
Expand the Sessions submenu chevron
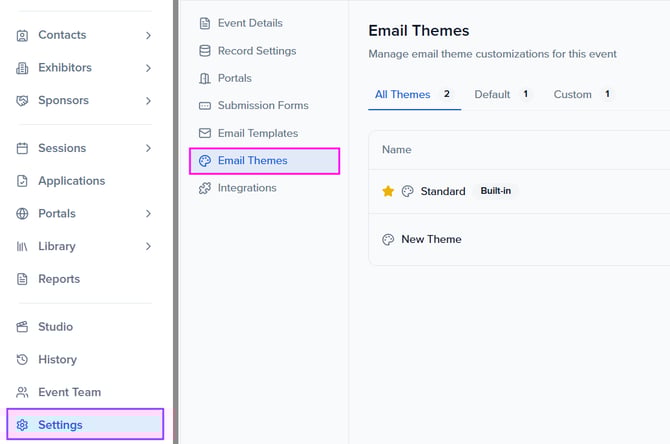(x=148, y=148)
